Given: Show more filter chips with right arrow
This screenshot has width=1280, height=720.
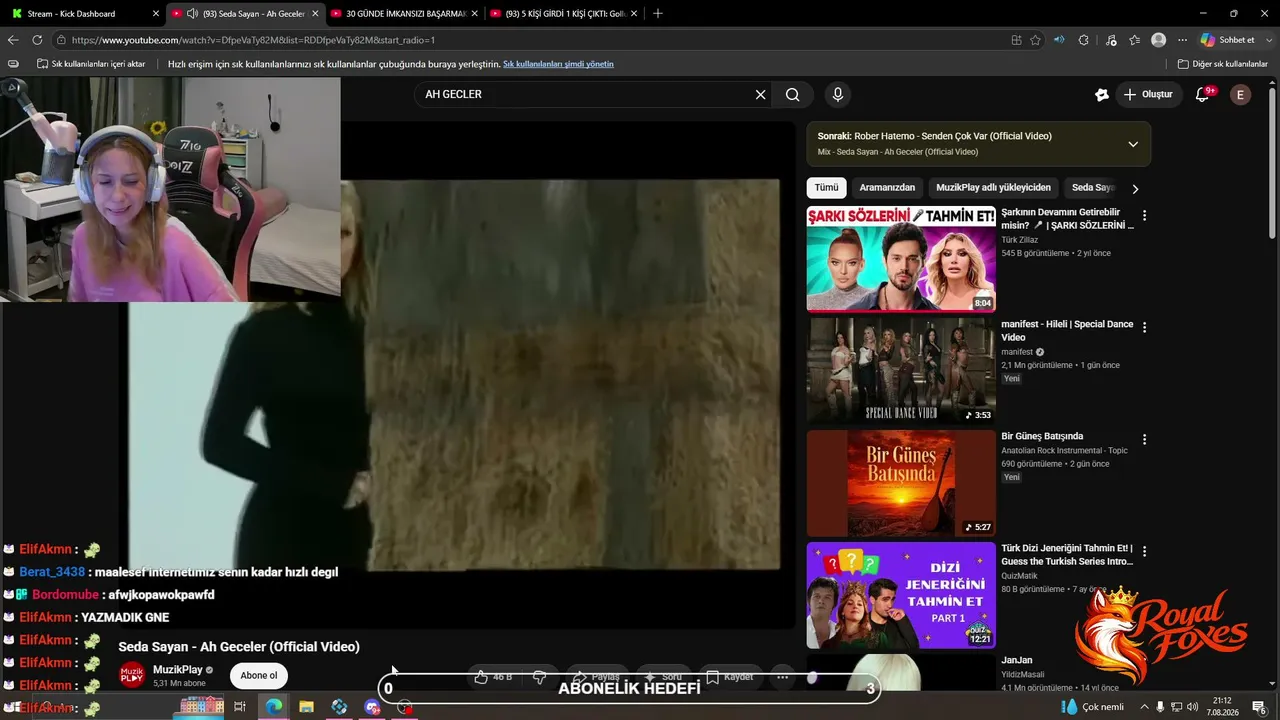Looking at the screenshot, I should point(1135,188).
